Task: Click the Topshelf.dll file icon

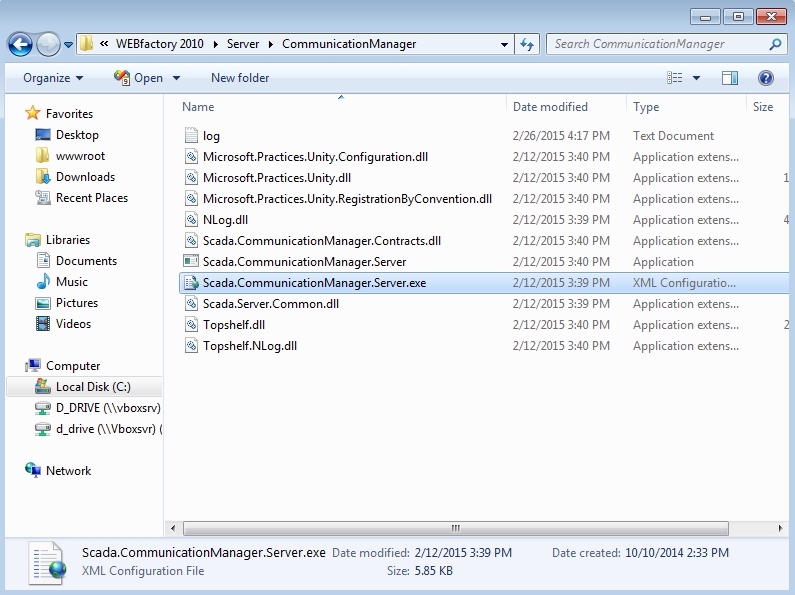Action: (x=191, y=325)
